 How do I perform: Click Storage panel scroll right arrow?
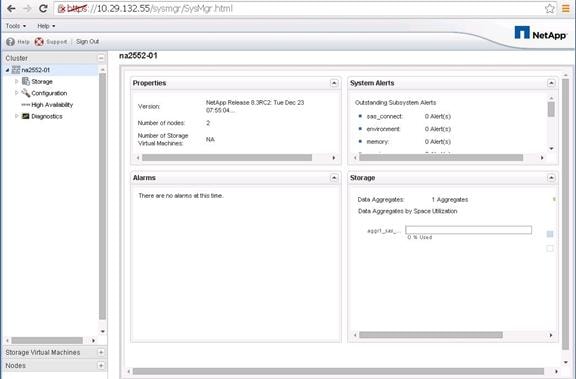[x=551, y=335]
